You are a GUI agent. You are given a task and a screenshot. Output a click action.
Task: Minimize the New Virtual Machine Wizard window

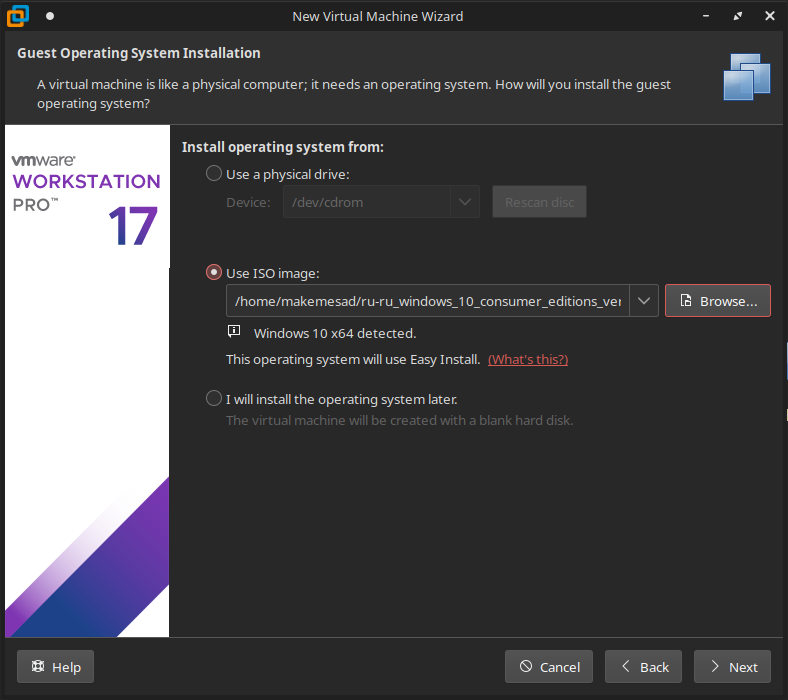[x=709, y=16]
